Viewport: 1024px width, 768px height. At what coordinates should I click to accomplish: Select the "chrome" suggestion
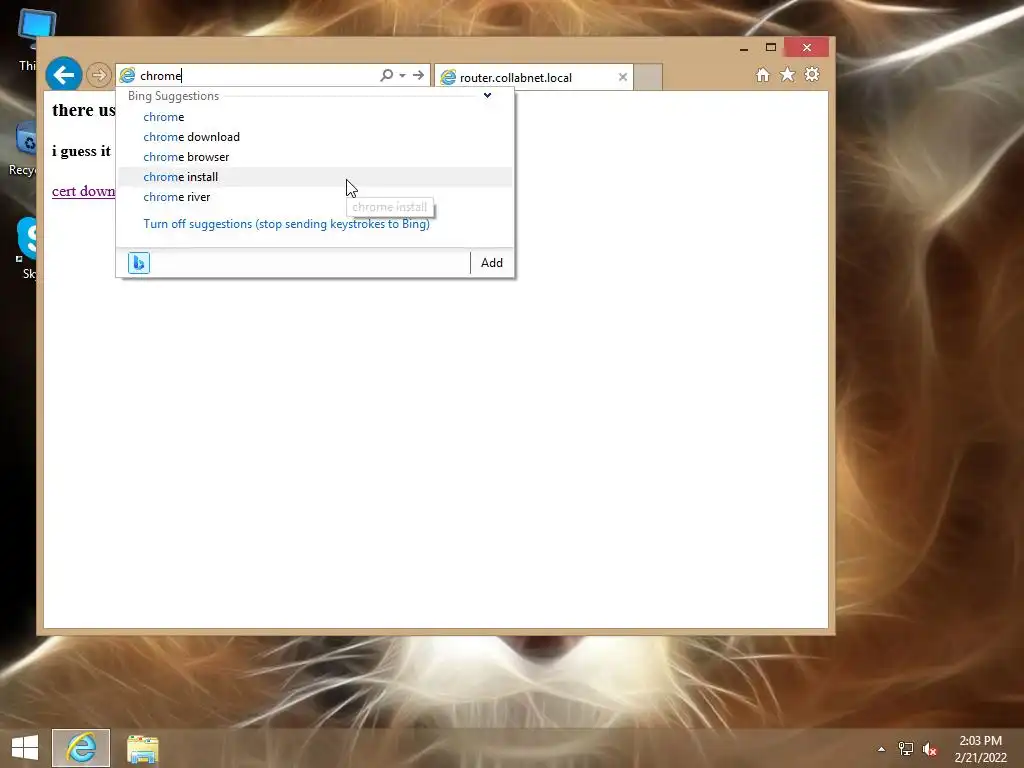(x=315, y=117)
